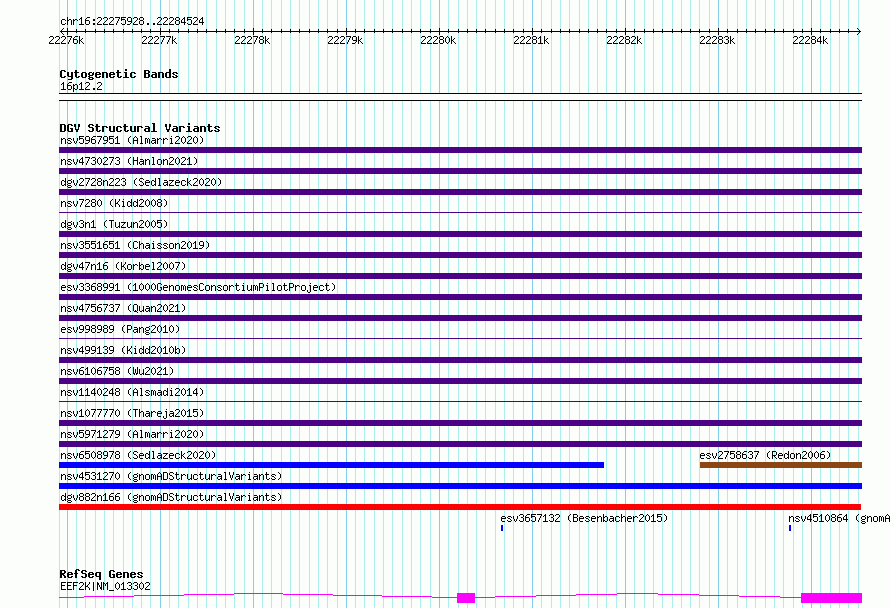Click the esv998989 (Pang2010) variant label
Screen dimensions: 890x608
(120, 329)
